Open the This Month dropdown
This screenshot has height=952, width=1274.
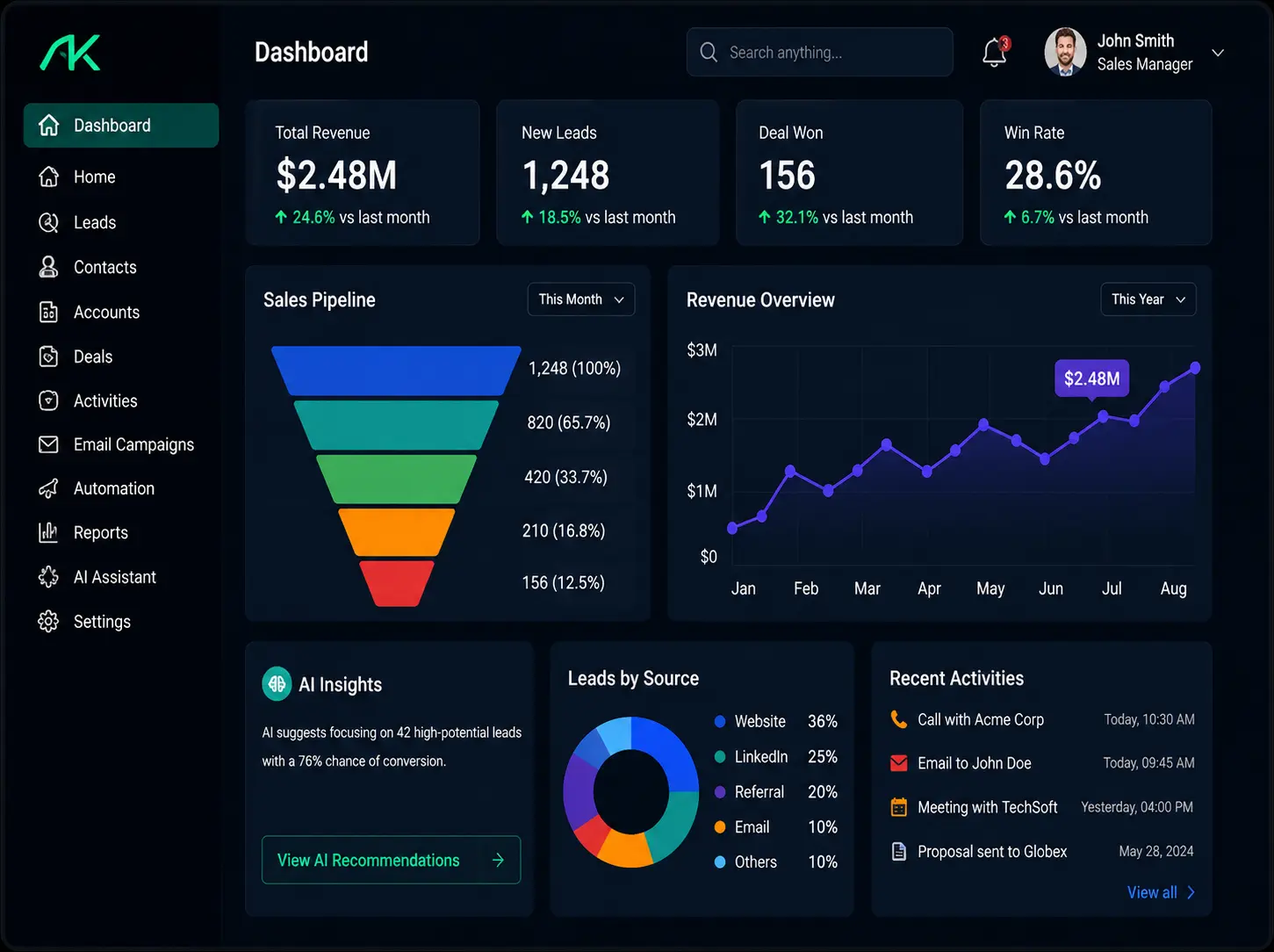[581, 299]
